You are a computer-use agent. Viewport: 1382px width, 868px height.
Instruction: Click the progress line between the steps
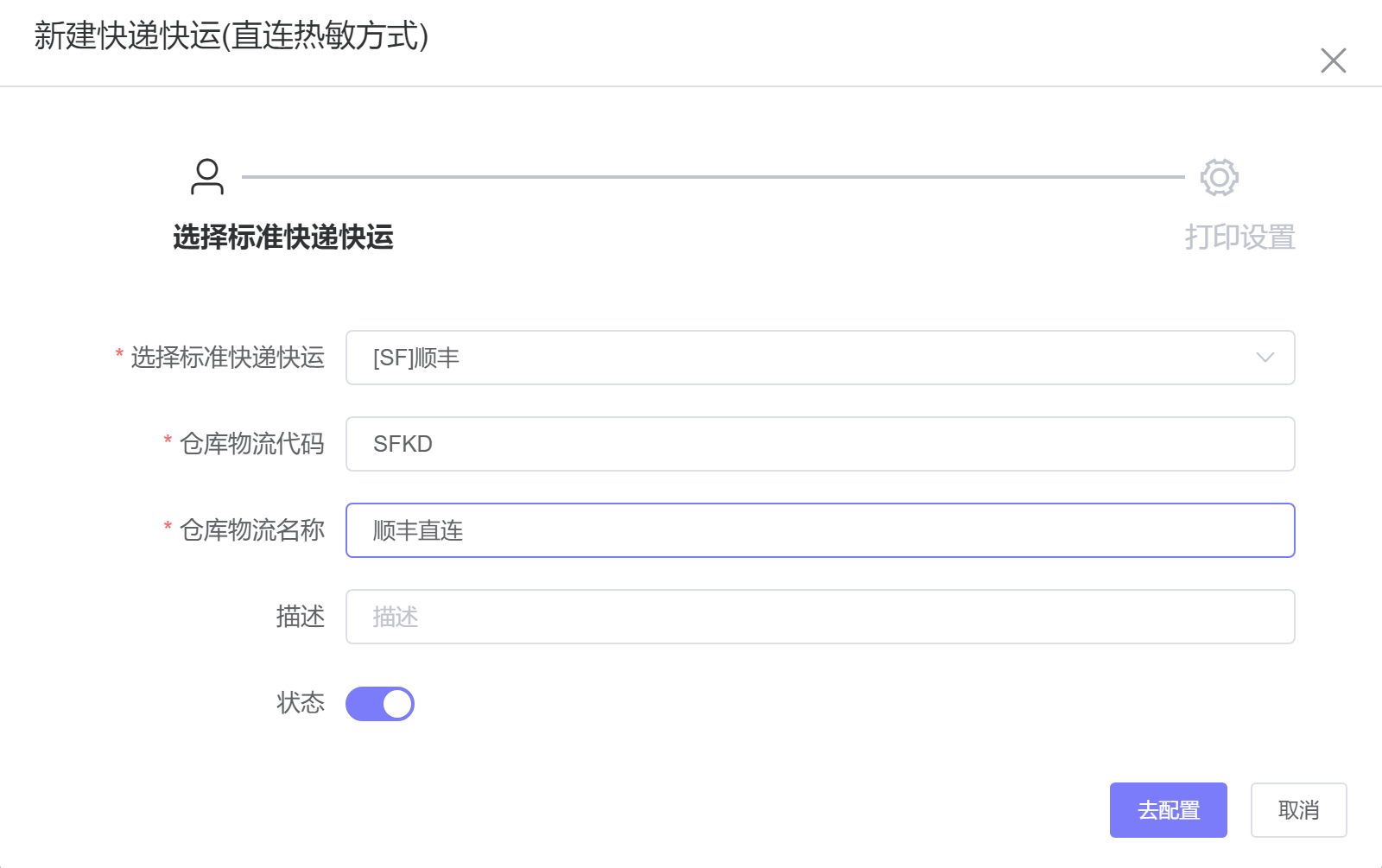[x=713, y=177]
